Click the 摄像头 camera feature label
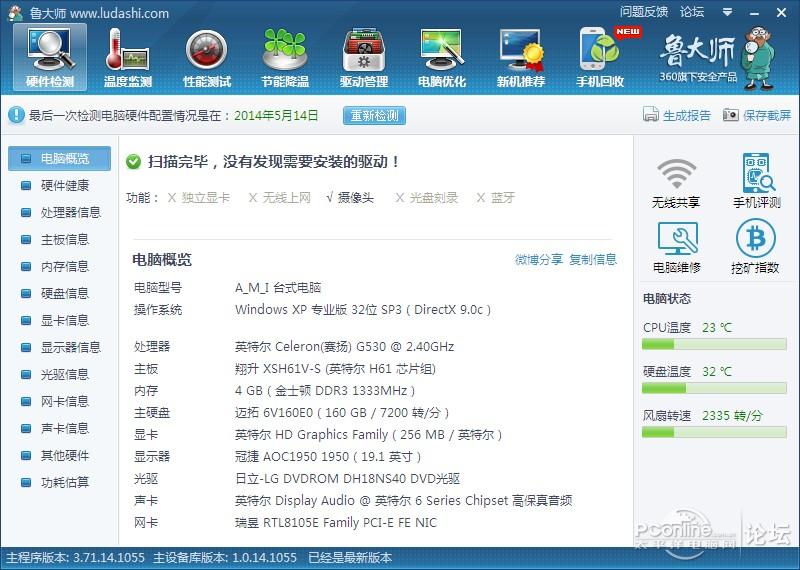 [x=356, y=197]
